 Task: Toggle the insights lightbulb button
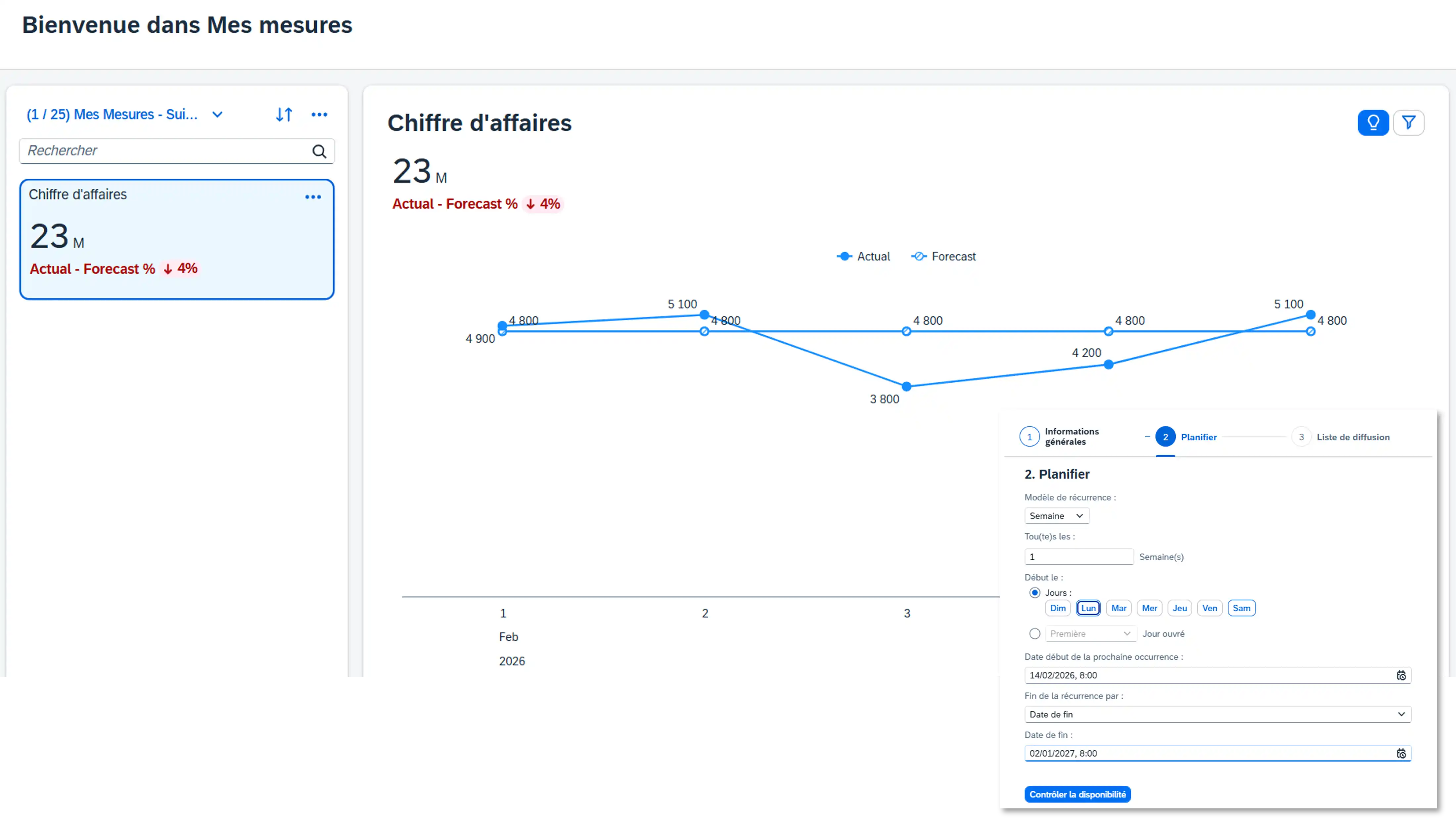point(1373,123)
